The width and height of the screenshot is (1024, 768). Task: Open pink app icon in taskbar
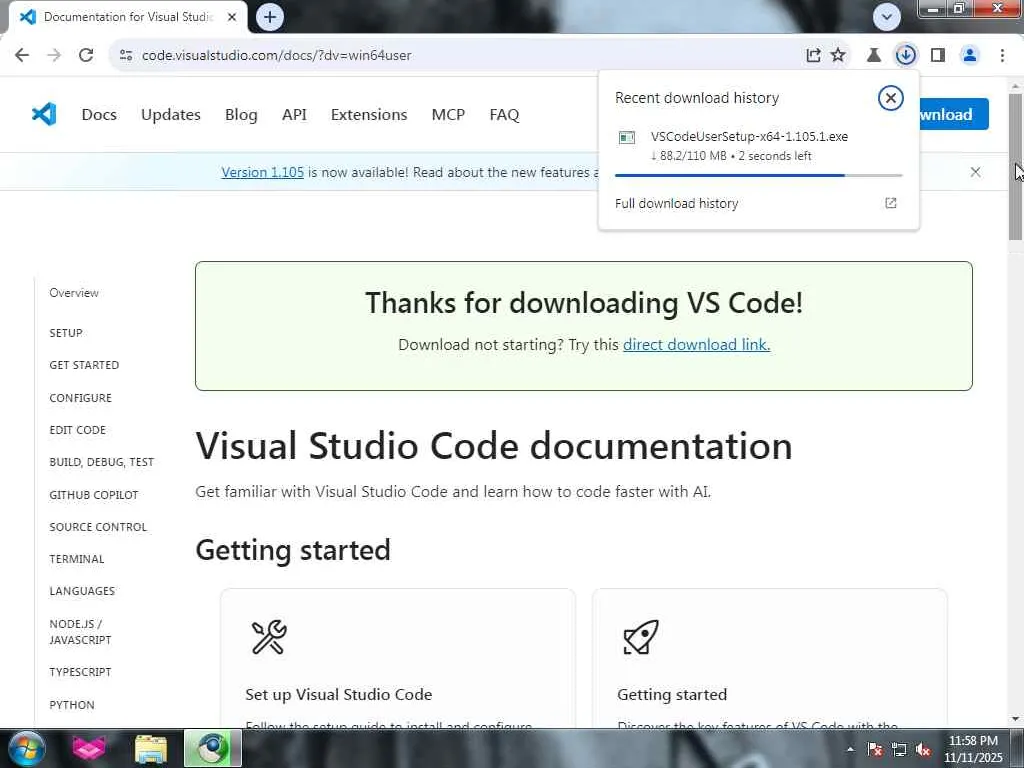pyautogui.click(x=89, y=748)
